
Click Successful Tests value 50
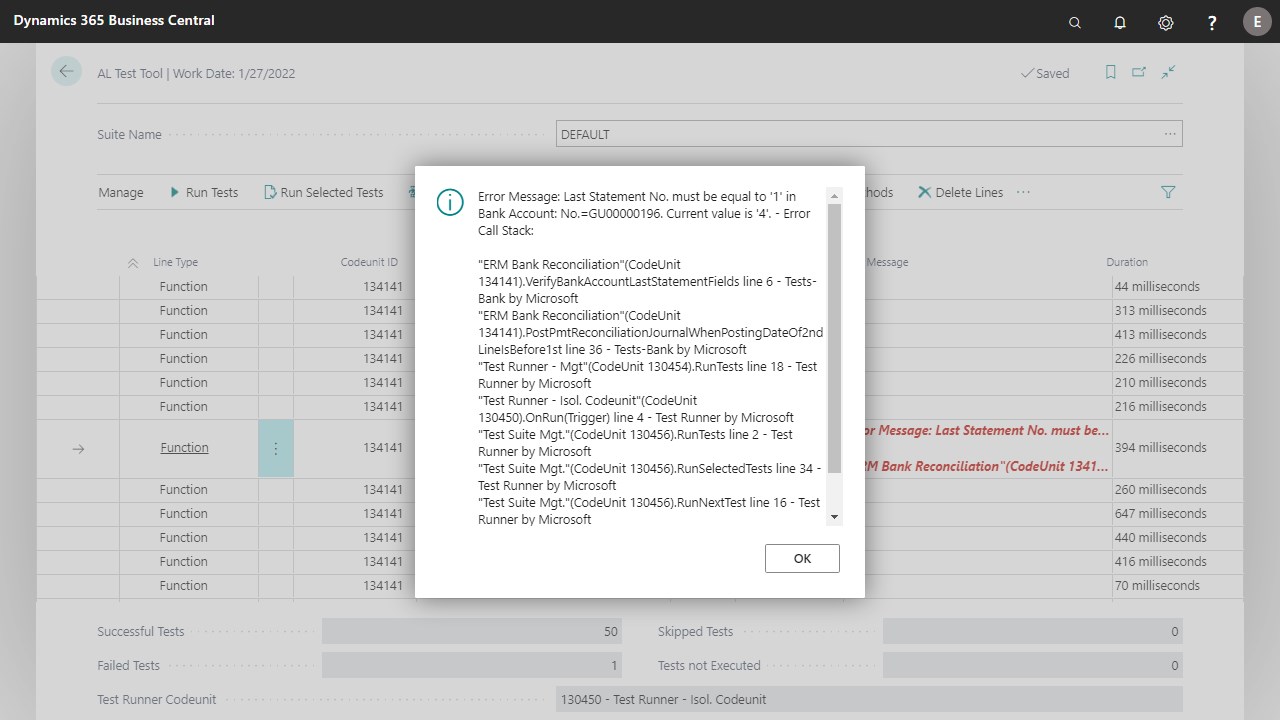[472, 631]
